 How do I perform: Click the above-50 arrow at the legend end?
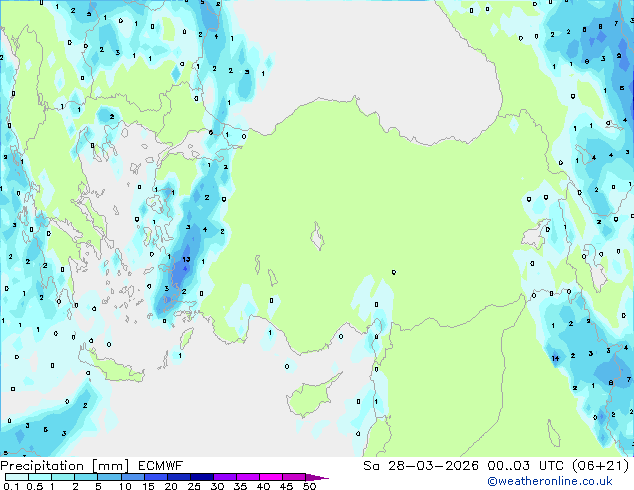(317, 478)
